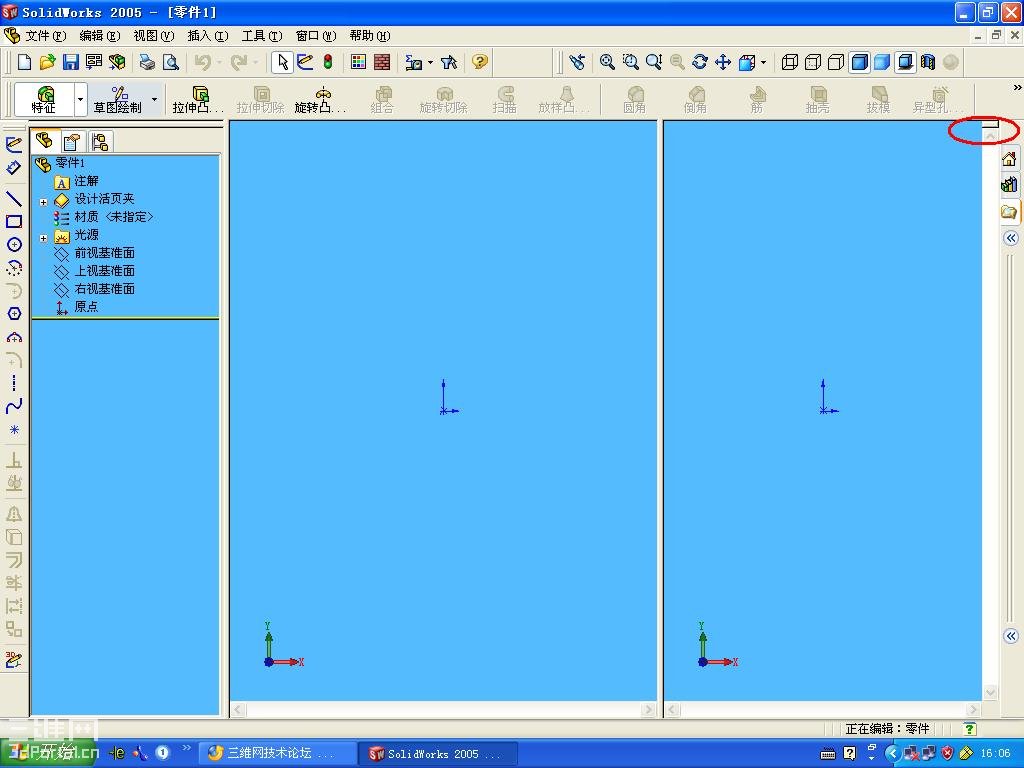Collapse task pane with upper double-chevron

point(1010,238)
